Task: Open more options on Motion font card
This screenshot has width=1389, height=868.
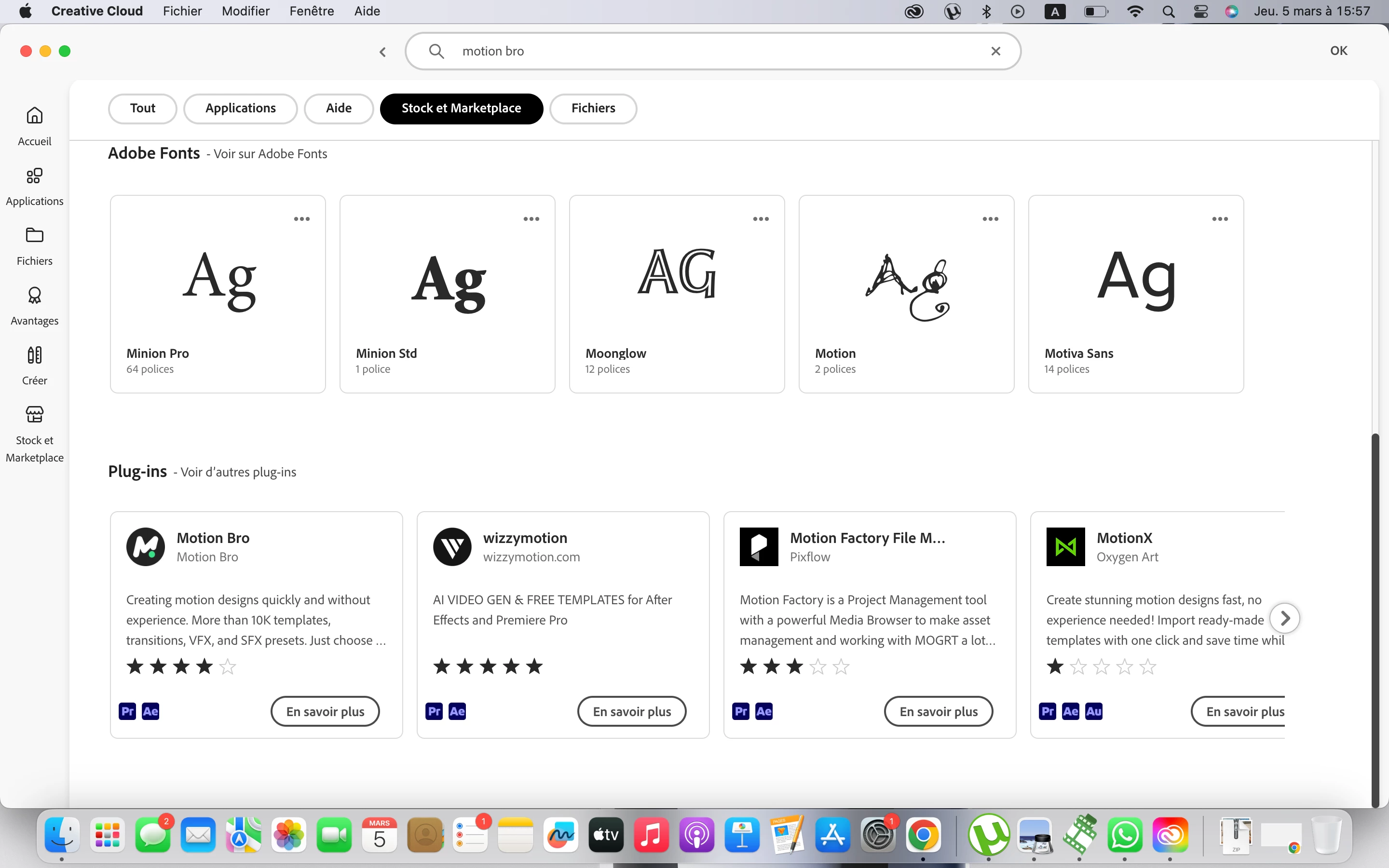Action: (x=990, y=219)
